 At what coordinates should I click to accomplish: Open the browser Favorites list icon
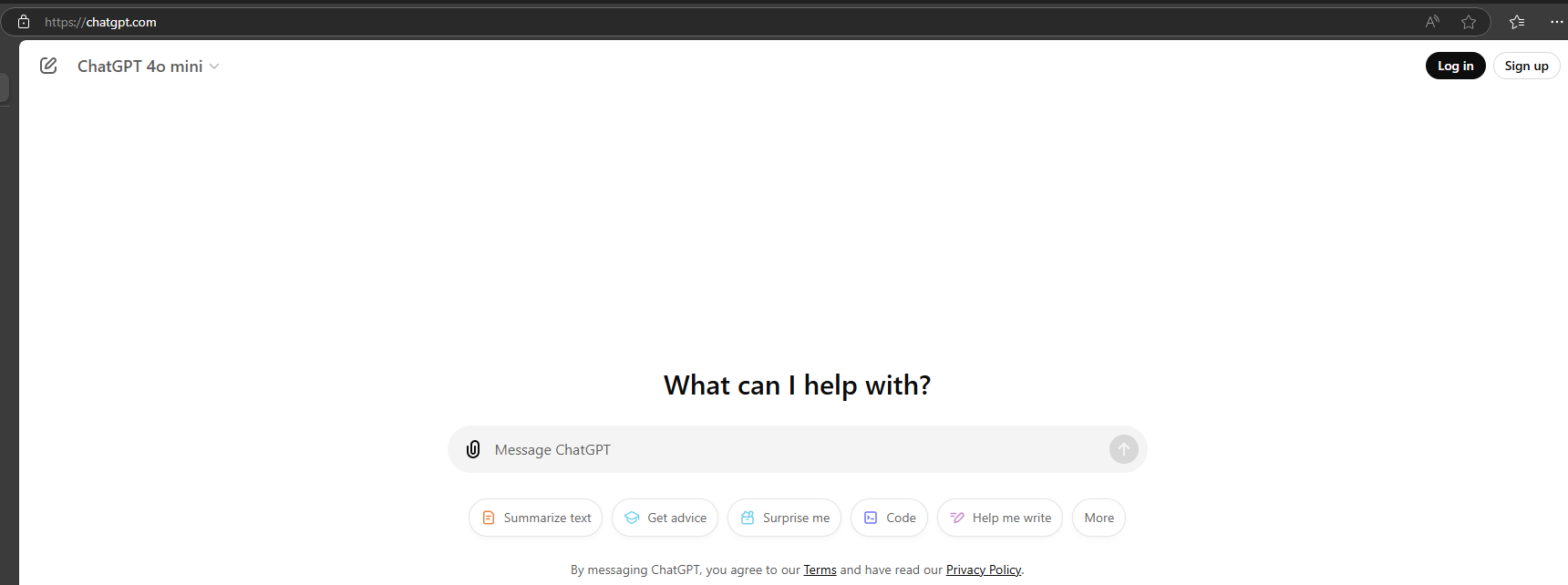1517,22
